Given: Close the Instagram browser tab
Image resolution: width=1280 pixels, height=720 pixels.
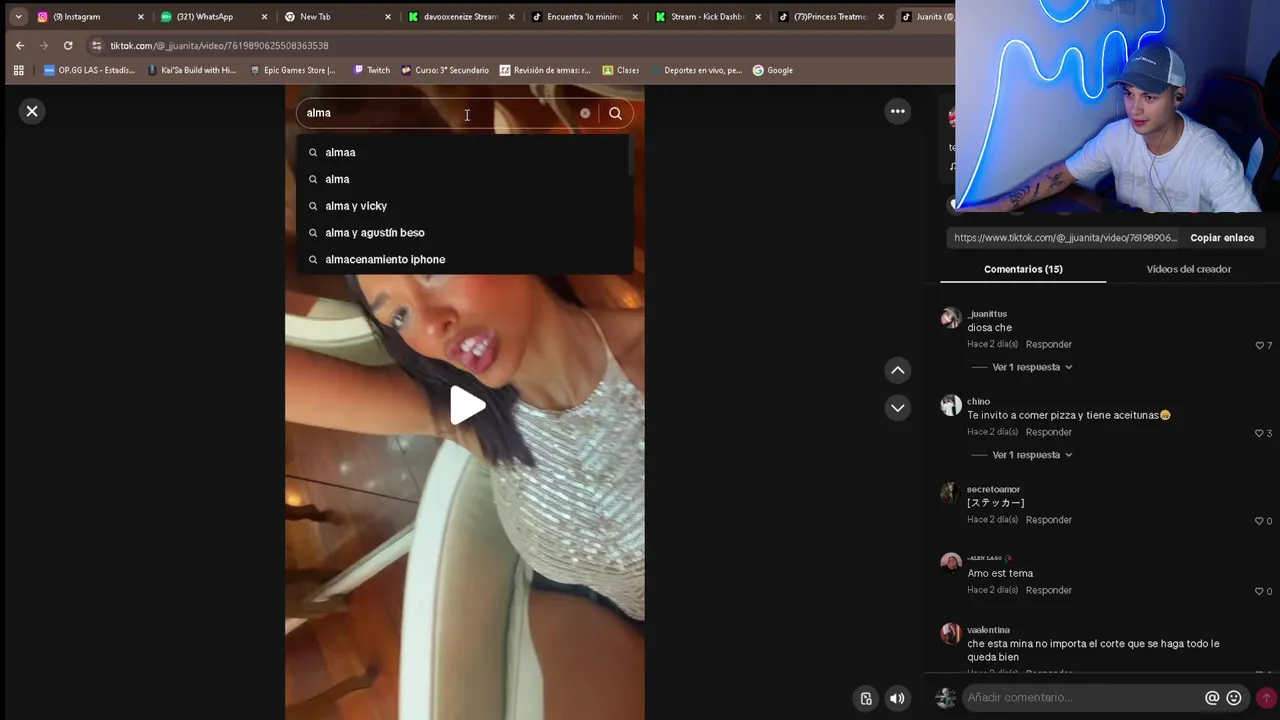Looking at the screenshot, I should click(140, 17).
